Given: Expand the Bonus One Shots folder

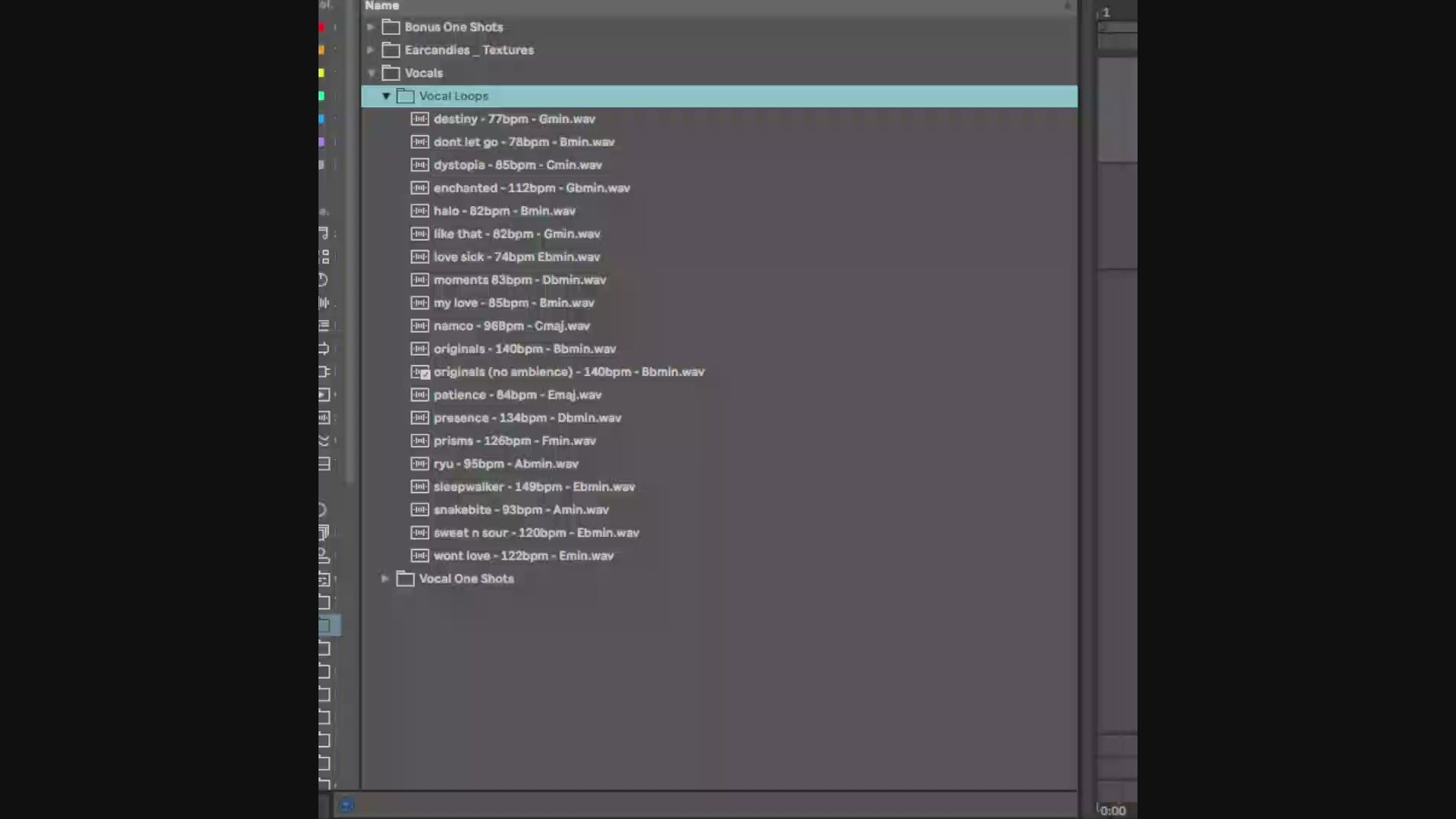Looking at the screenshot, I should pyautogui.click(x=371, y=27).
